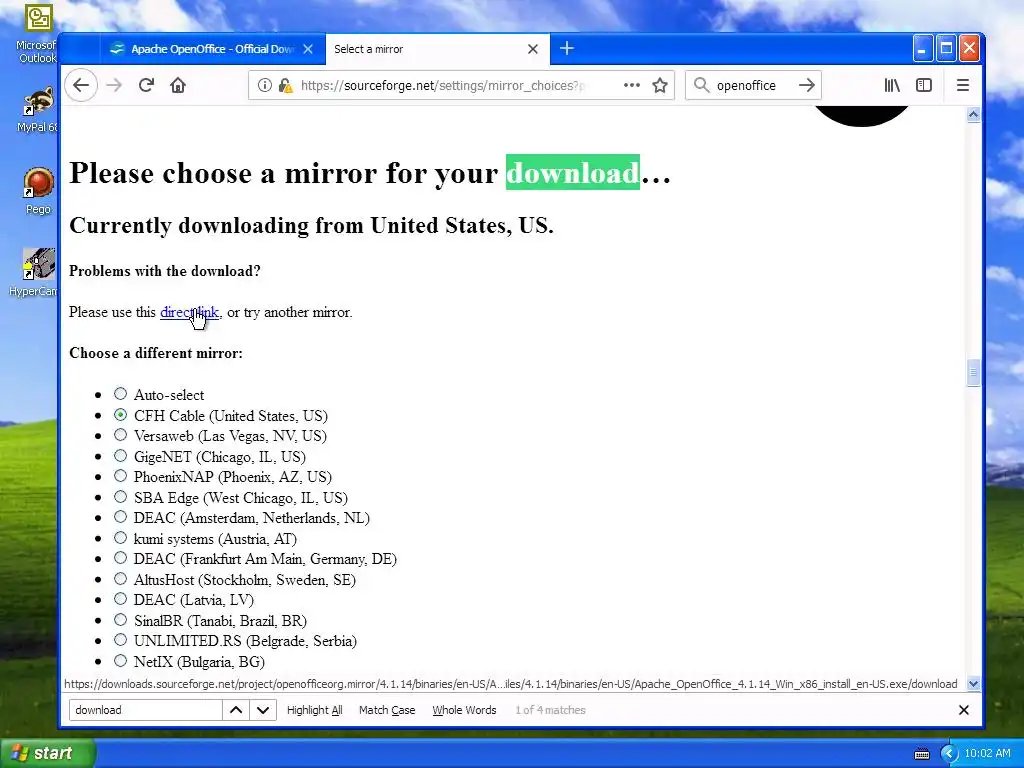Image resolution: width=1024 pixels, height=768 pixels.
Task: Open the browser home page
Action: click(178, 85)
